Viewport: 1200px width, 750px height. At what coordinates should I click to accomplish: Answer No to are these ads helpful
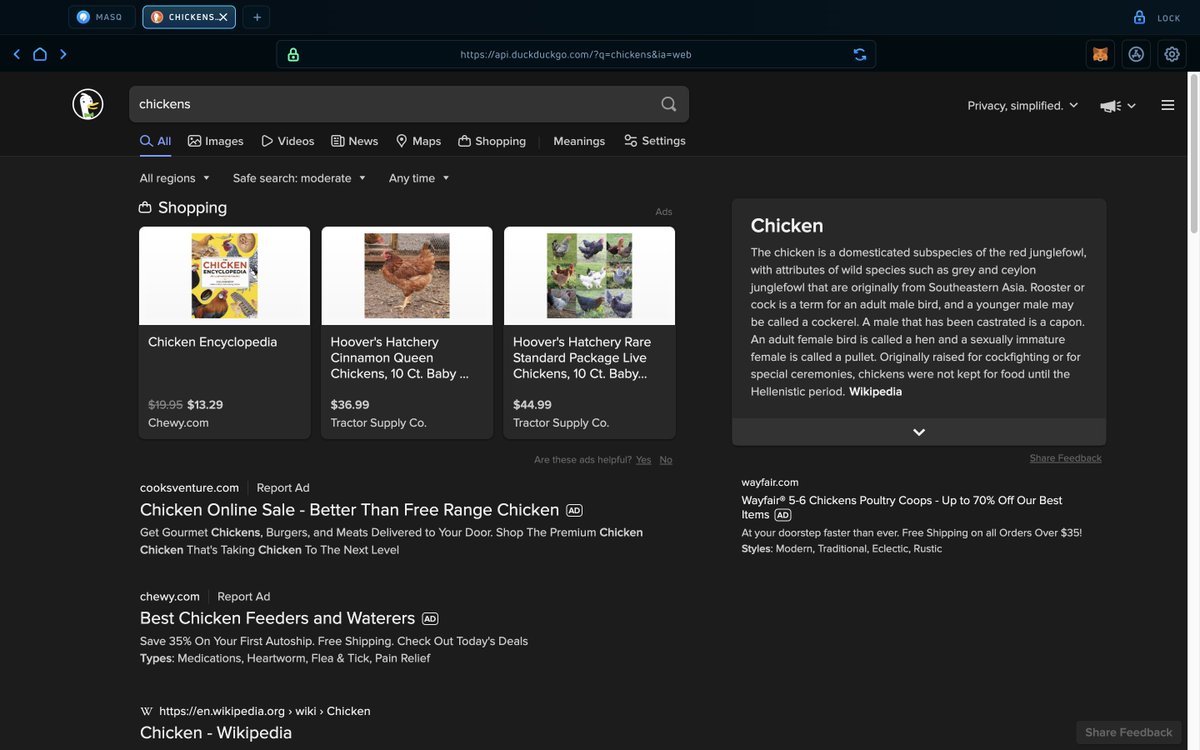click(x=666, y=460)
